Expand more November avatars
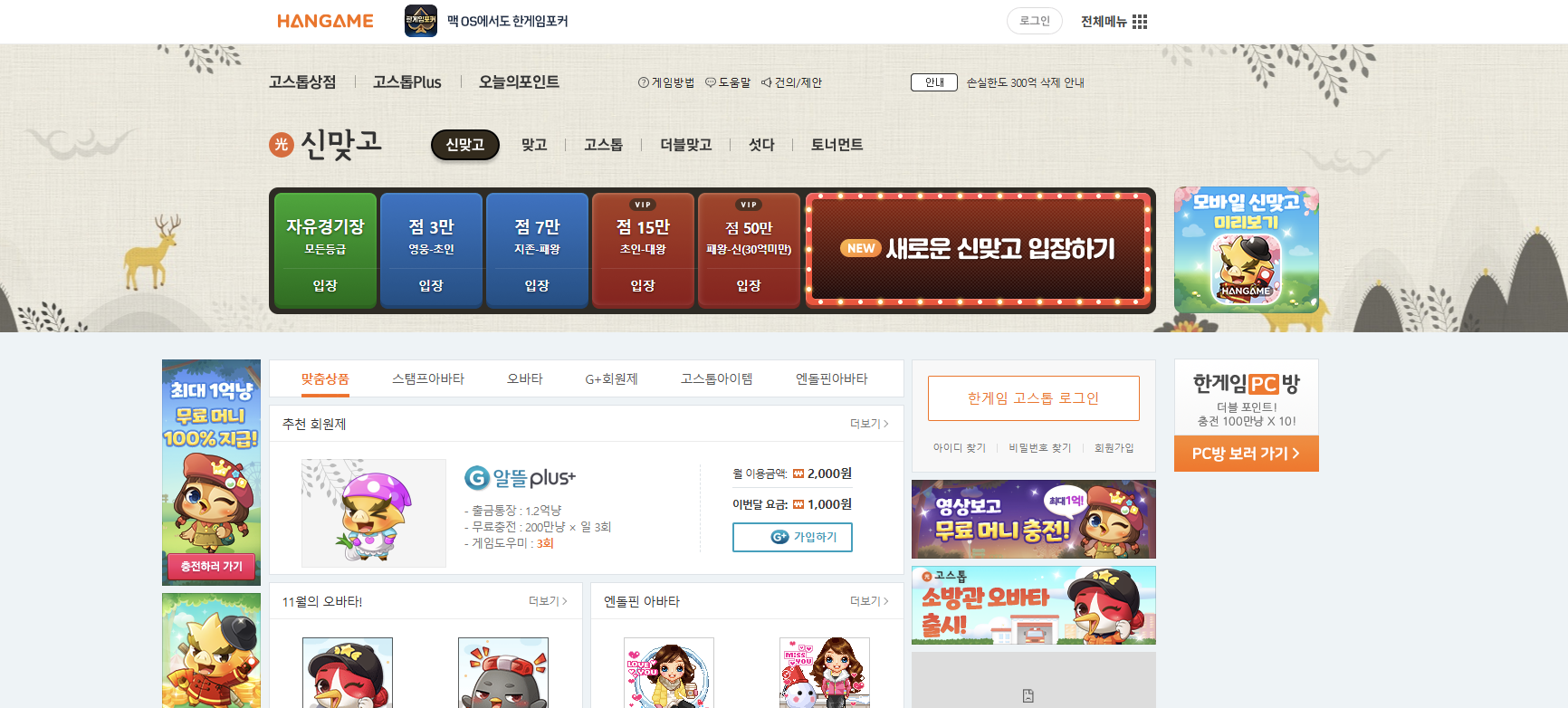This screenshot has height=708, width=1568. coord(547,601)
